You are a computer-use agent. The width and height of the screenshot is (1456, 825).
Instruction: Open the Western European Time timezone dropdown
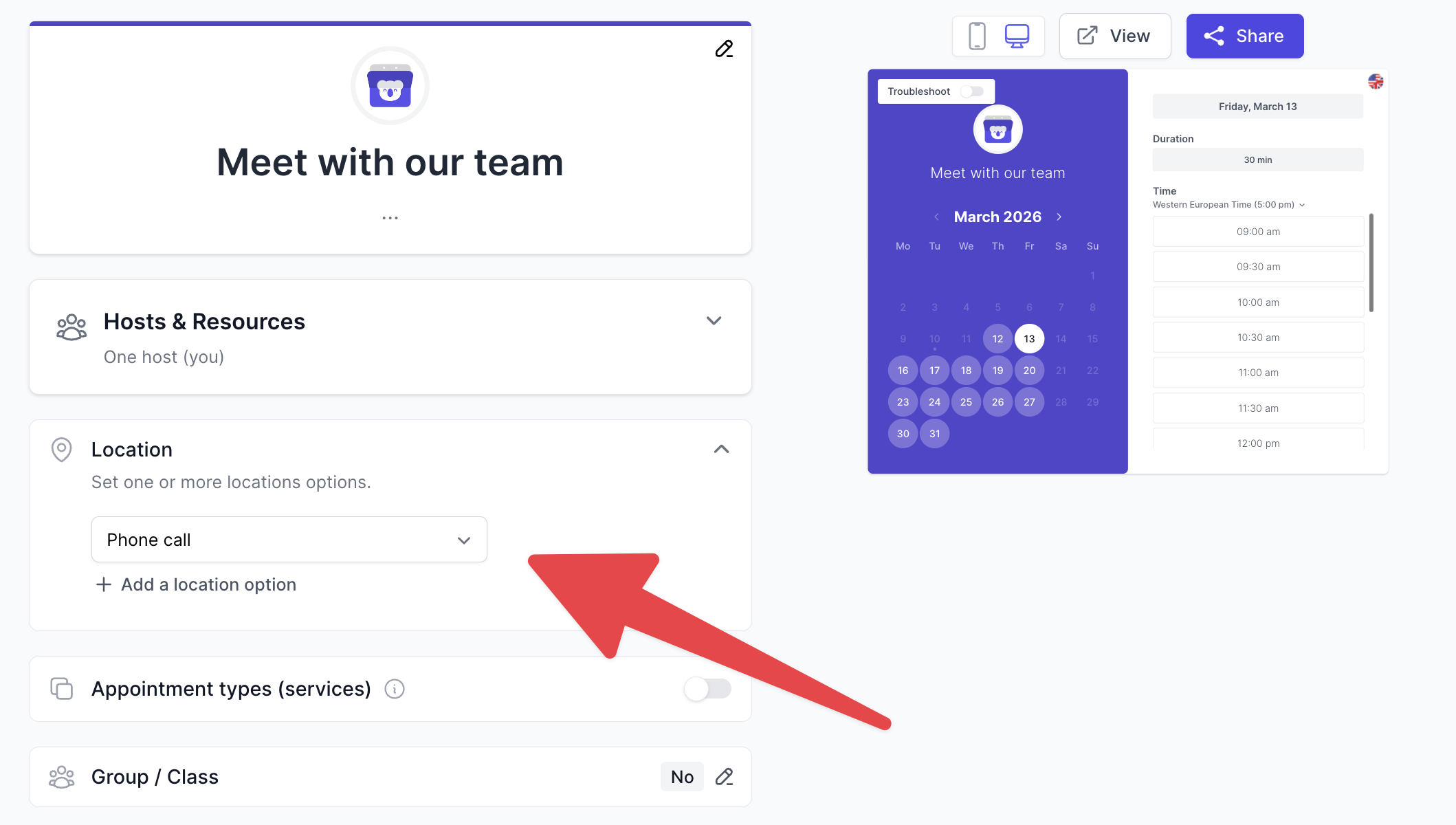point(1228,205)
